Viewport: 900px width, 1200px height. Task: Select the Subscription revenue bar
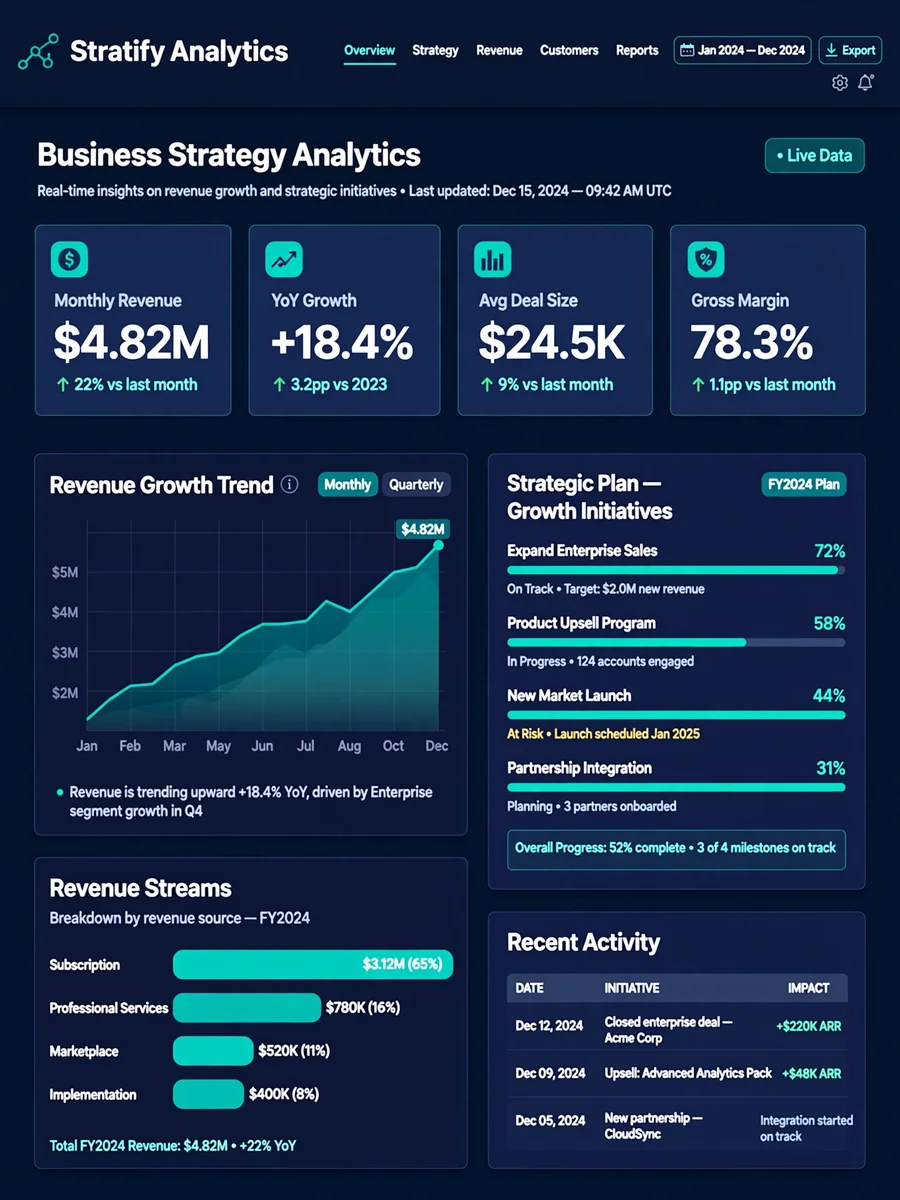[x=313, y=965]
